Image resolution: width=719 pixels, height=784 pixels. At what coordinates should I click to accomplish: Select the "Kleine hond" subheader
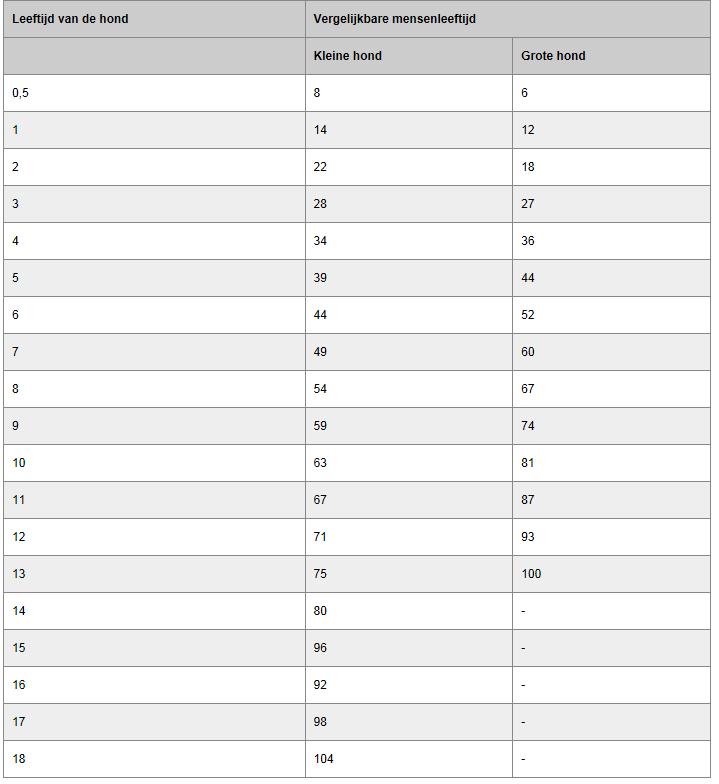pyautogui.click(x=347, y=56)
